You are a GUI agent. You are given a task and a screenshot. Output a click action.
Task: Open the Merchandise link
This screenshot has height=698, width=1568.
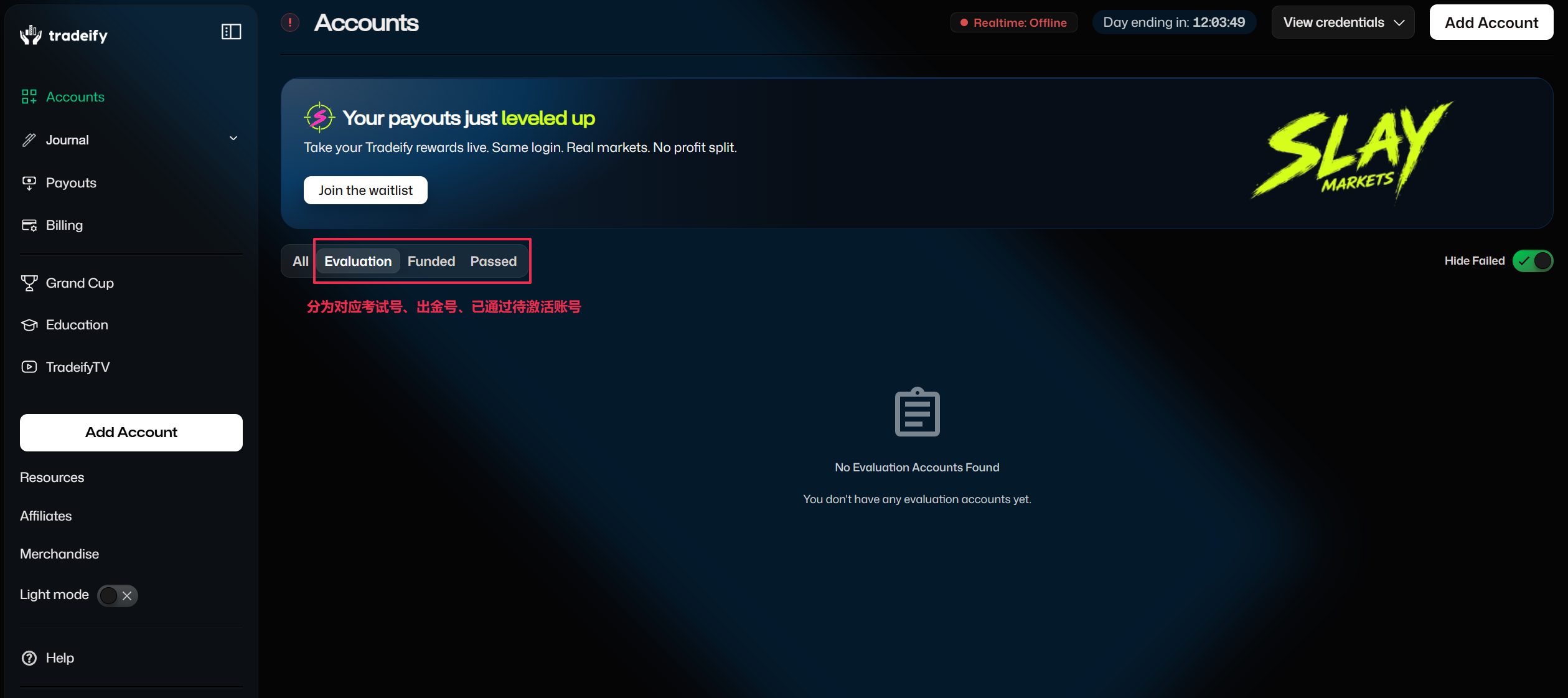60,554
